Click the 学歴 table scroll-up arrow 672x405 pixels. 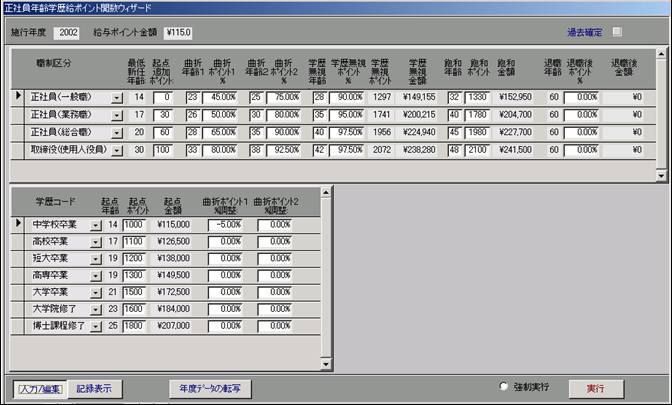point(326,192)
